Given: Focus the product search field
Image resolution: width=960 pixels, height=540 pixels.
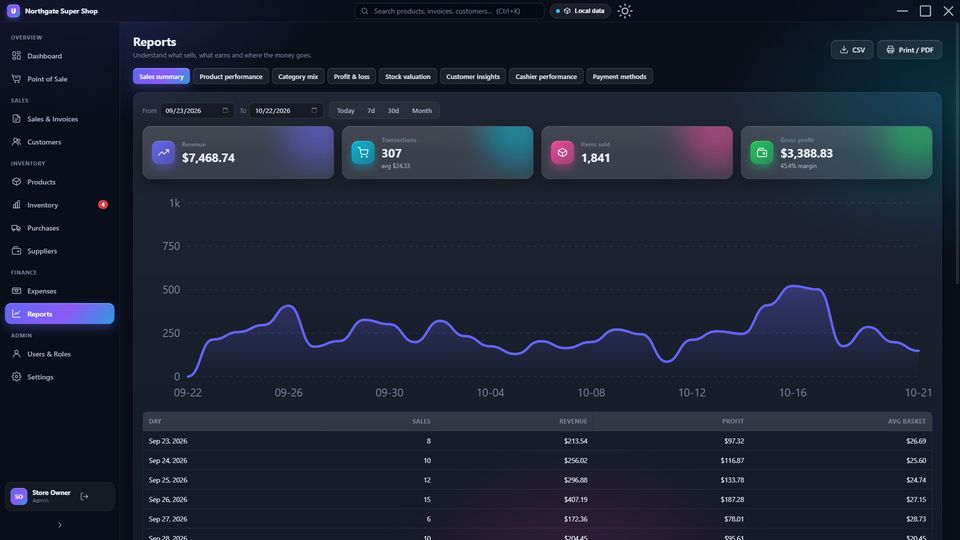Looking at the screenshot, I should (449, 11).
